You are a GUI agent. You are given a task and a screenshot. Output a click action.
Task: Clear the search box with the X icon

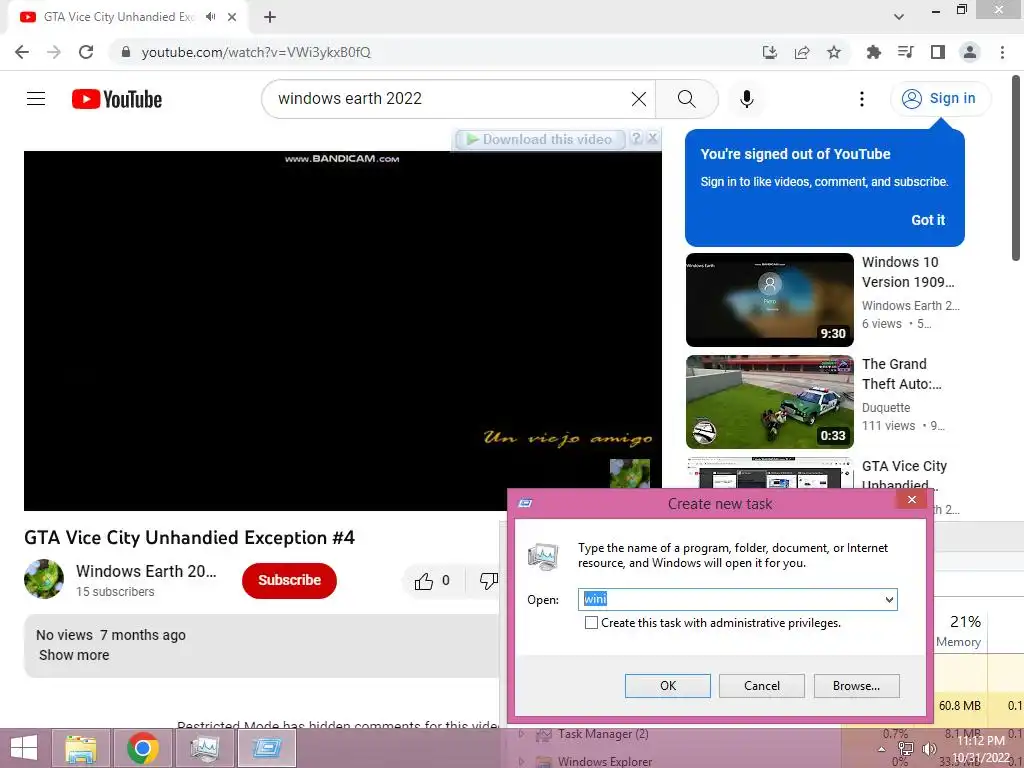(639, 99)
